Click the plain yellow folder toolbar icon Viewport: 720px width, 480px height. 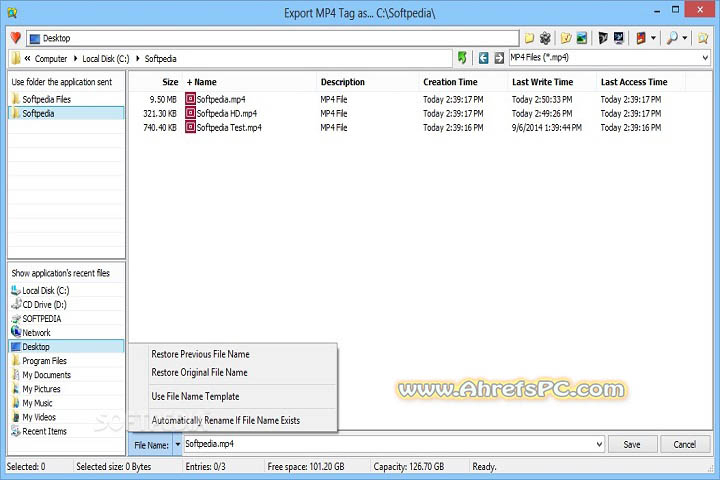(529, 38)
